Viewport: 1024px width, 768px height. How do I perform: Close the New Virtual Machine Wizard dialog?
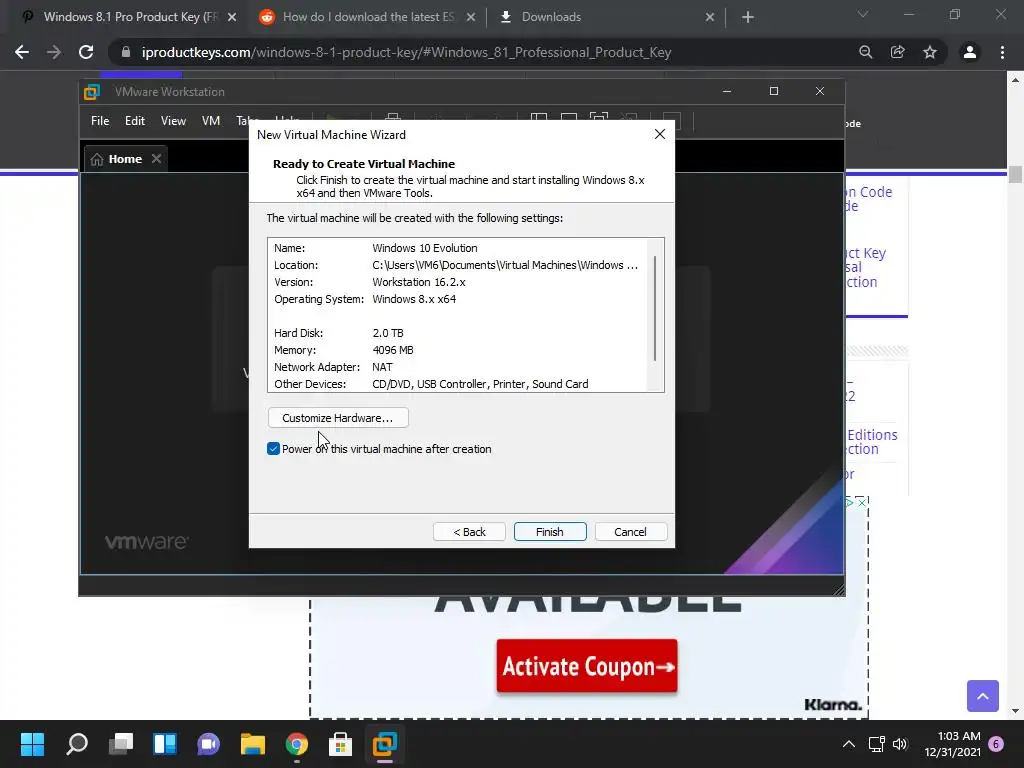point(660,134)
